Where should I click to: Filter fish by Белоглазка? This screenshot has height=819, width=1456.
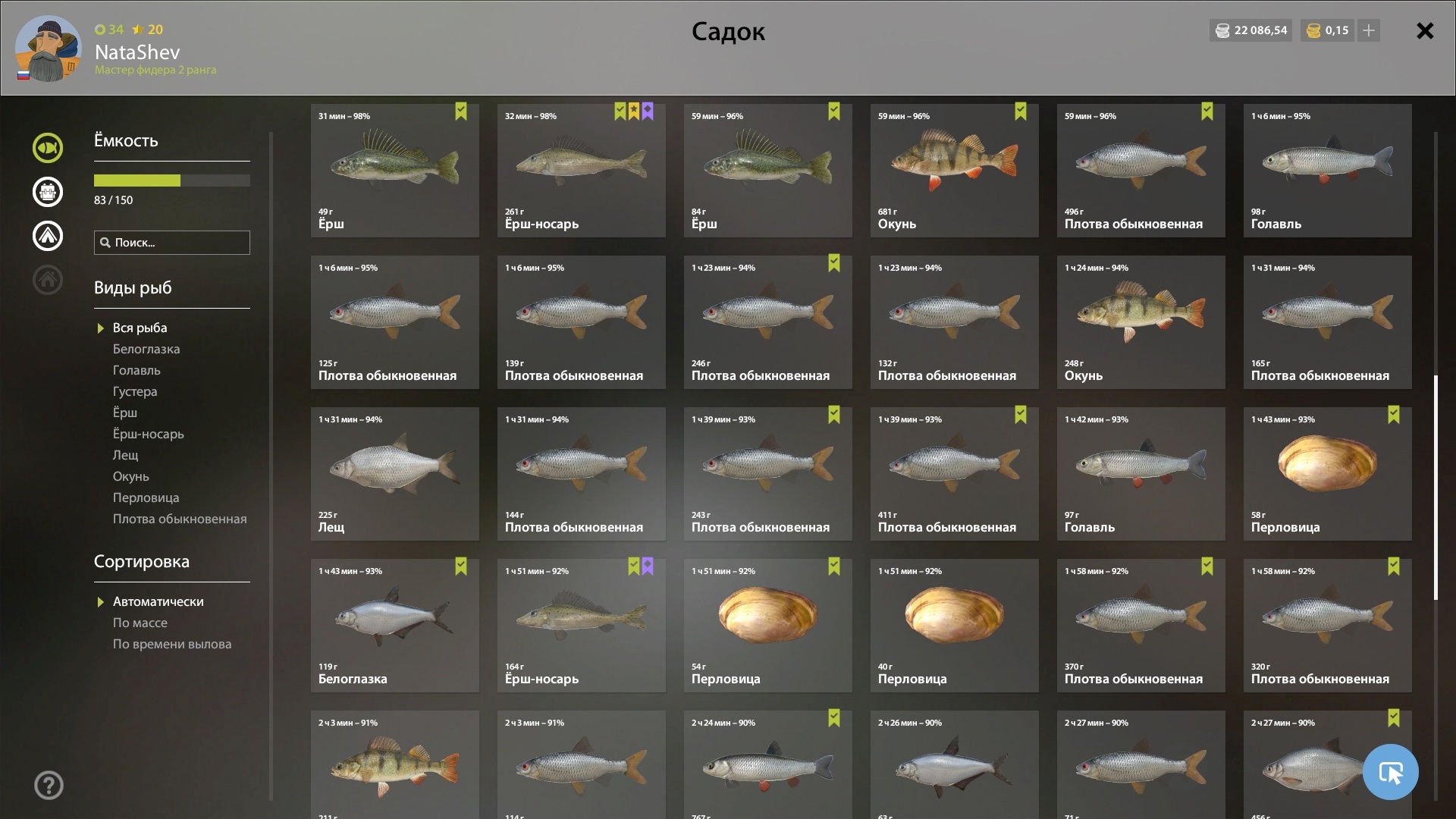tap(146, 349)
